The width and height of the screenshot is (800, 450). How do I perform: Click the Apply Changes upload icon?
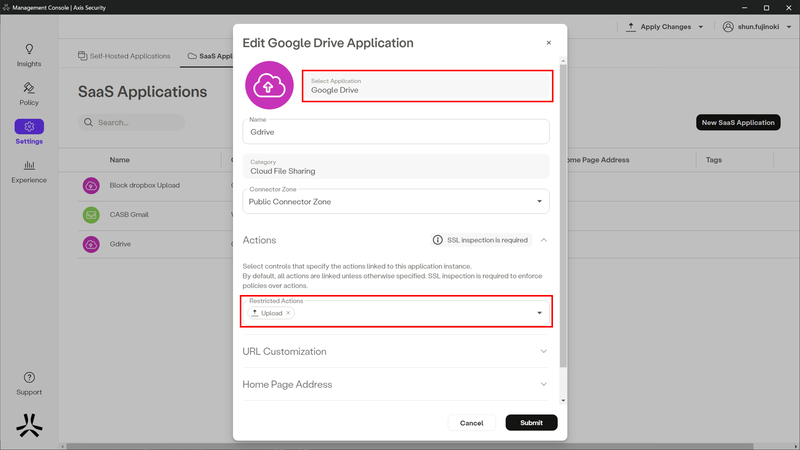[x=631, y=27]
